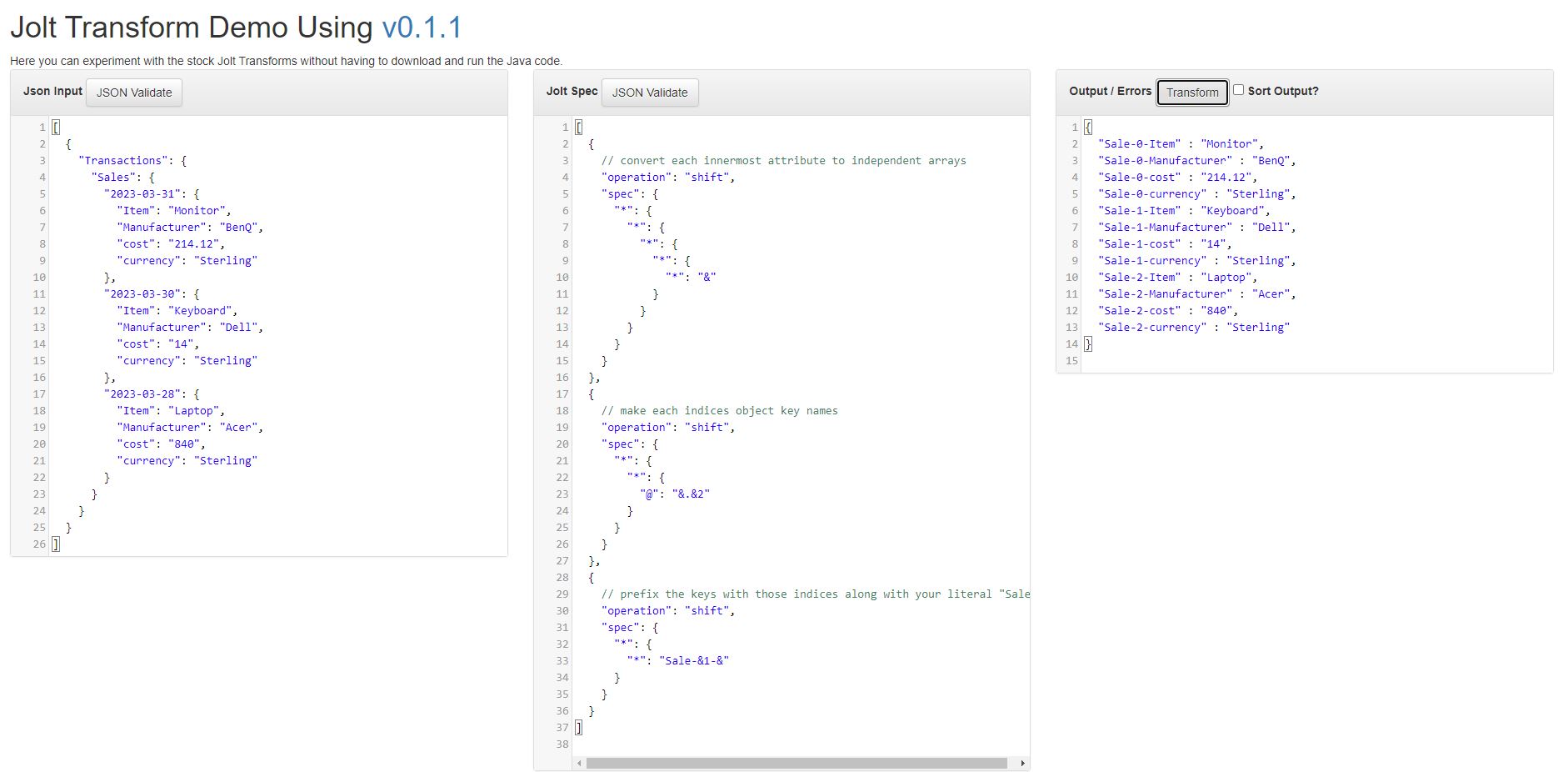Click the "2023-03-31" key in Json Input
This screenshot has height=772, width=1568.
tap(142, 193)
